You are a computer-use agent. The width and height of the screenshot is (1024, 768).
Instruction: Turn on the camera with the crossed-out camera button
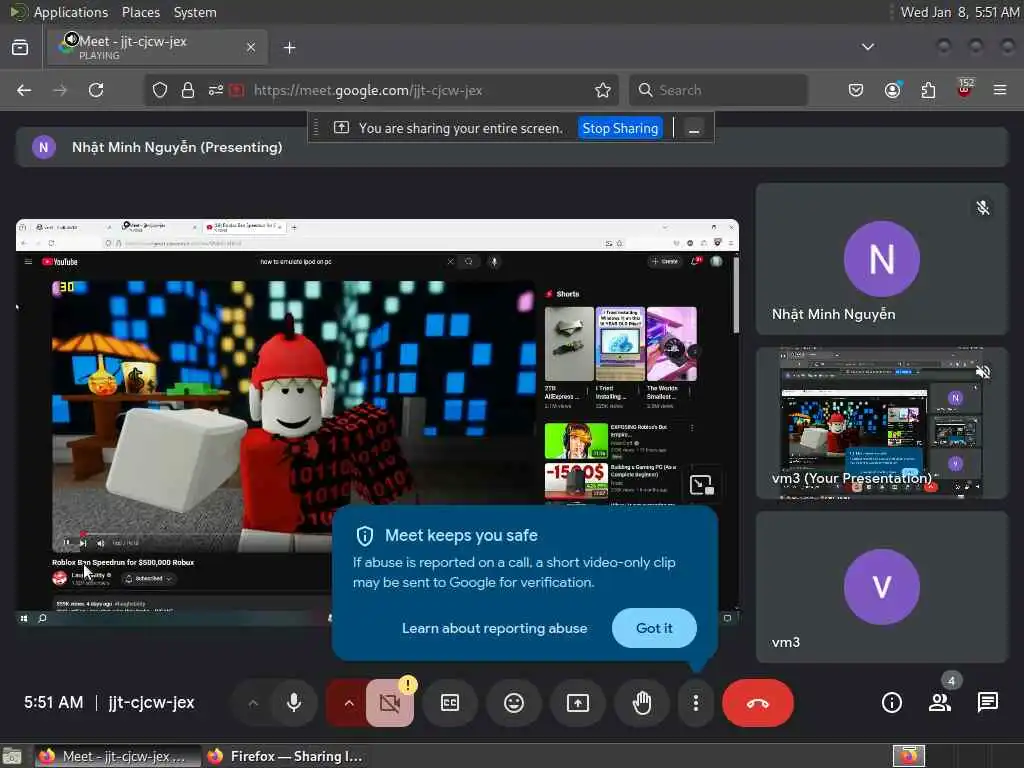pyautogui.click(x=390, y=703)
